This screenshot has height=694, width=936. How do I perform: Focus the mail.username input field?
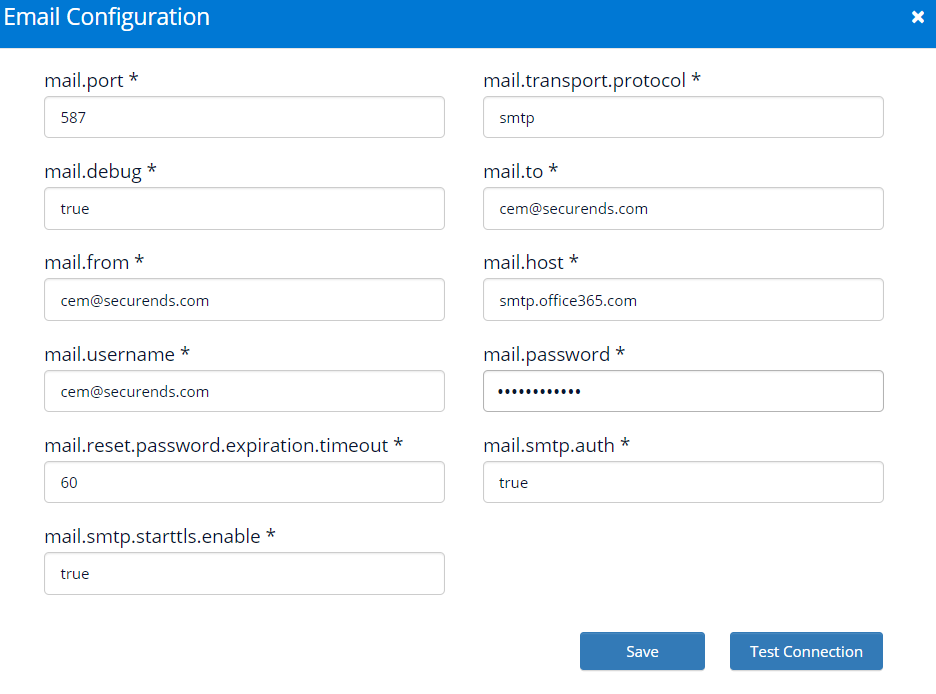(244, 391)
